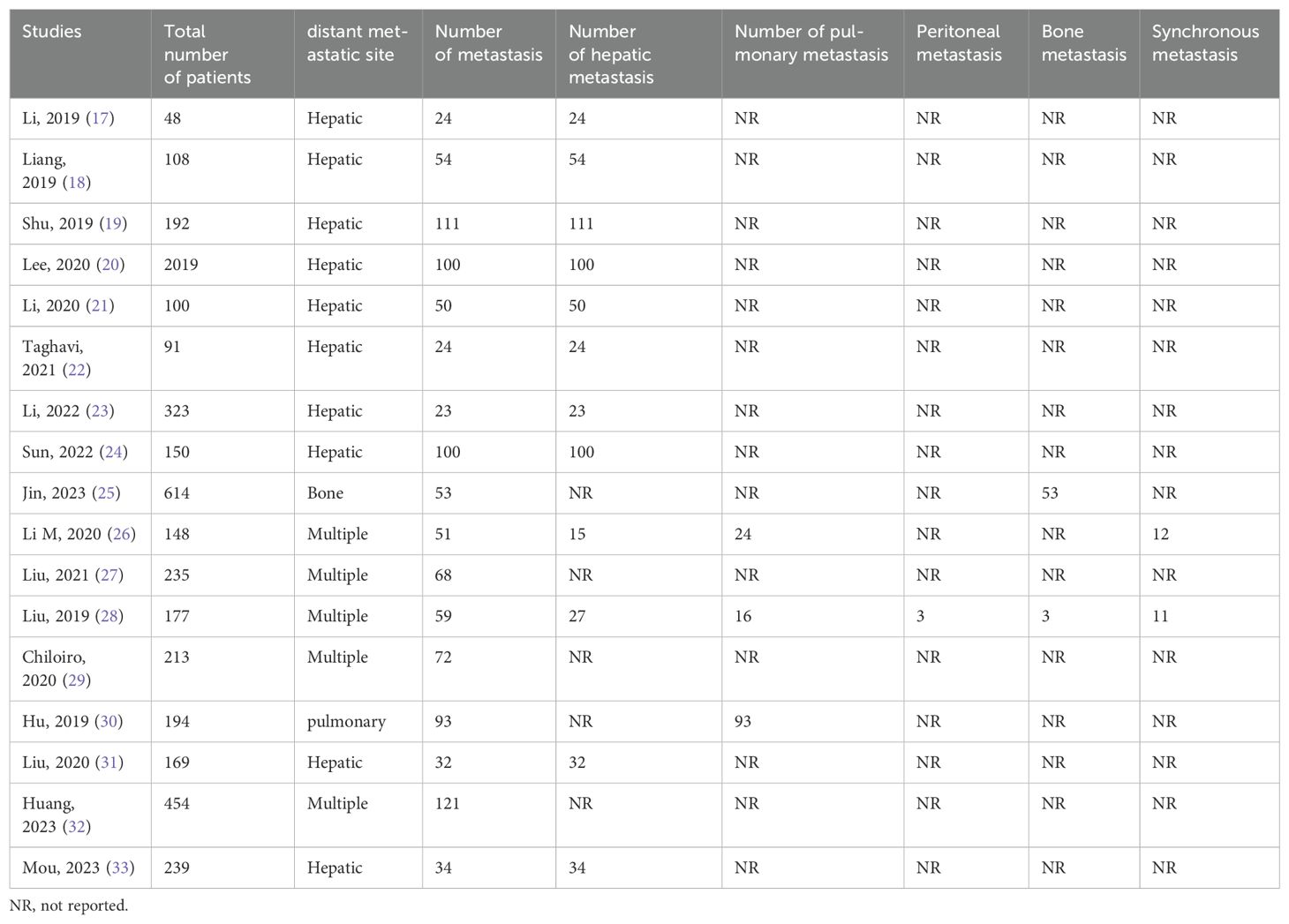This screenshot has width=1289, height=924.
Task: Open reference 22 for Taghavi, 2021
Action: [x=77, y=371]
